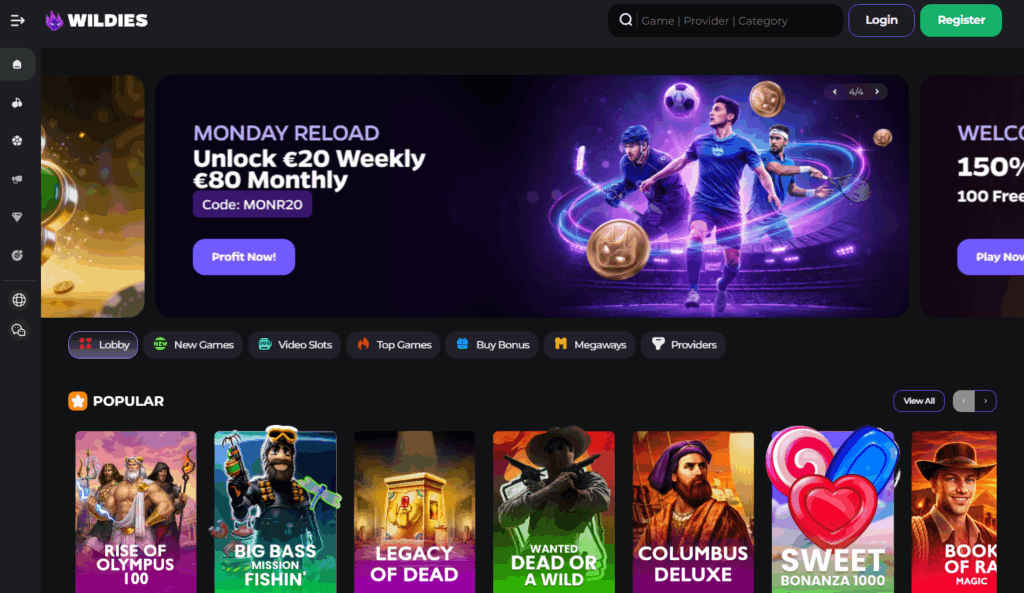Image resolution: width=1024 pixels, height=593 pixels.
Task: Open the target challenges icon in sidebar
Action: (18, 255)
